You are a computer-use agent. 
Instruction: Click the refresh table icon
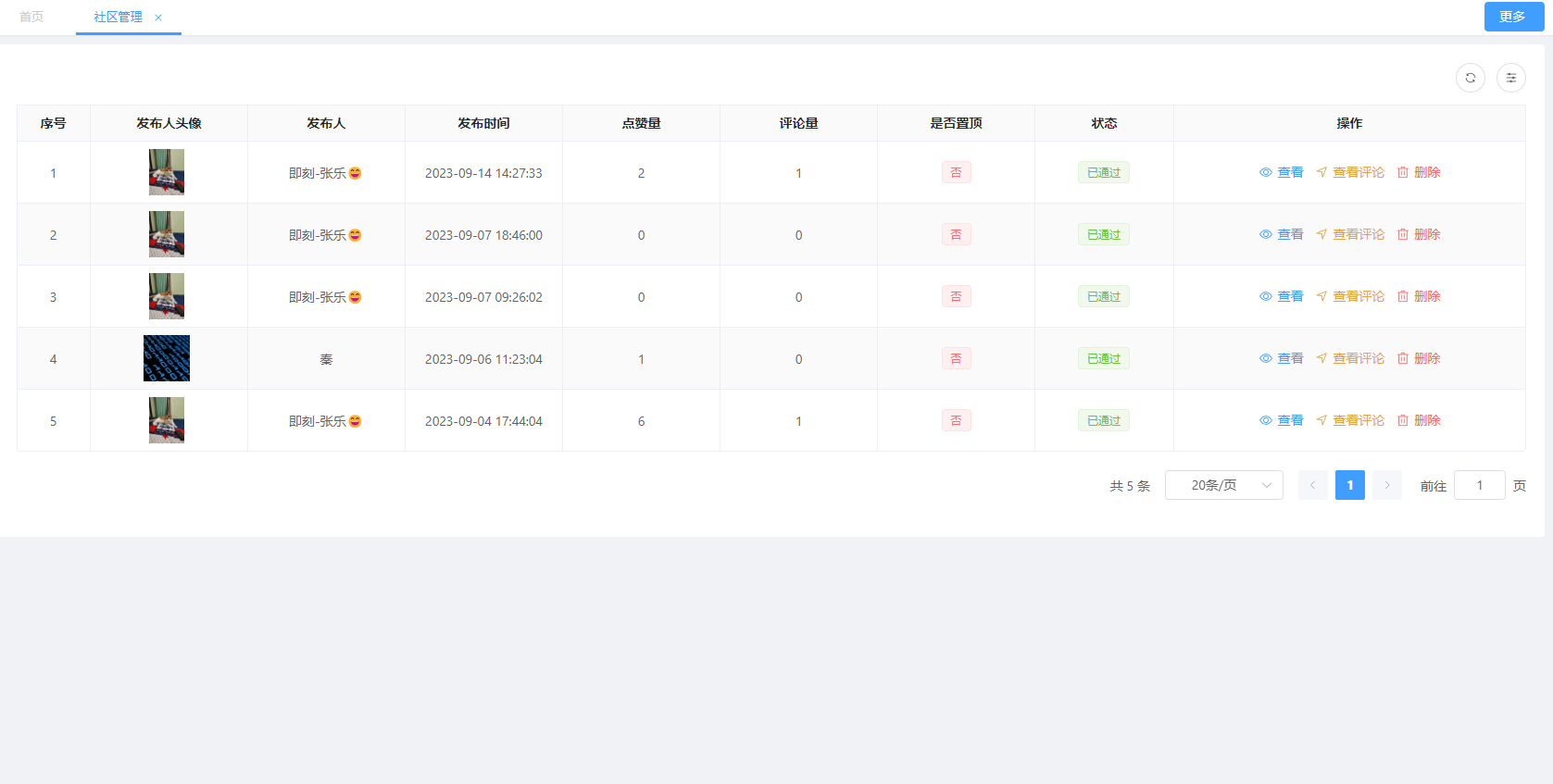(x=1470, y=78)
